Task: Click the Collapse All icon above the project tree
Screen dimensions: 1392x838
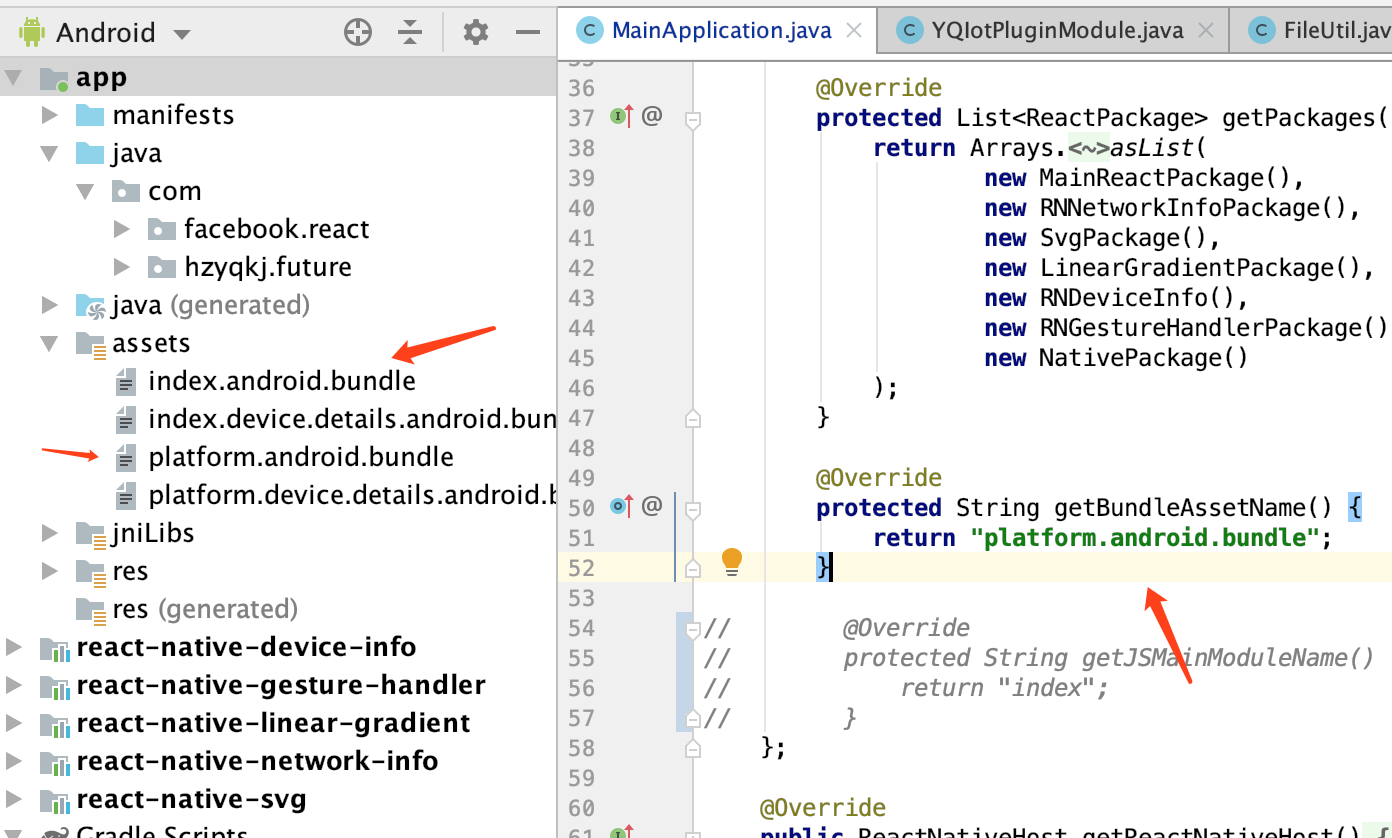Action: (410, 31)
